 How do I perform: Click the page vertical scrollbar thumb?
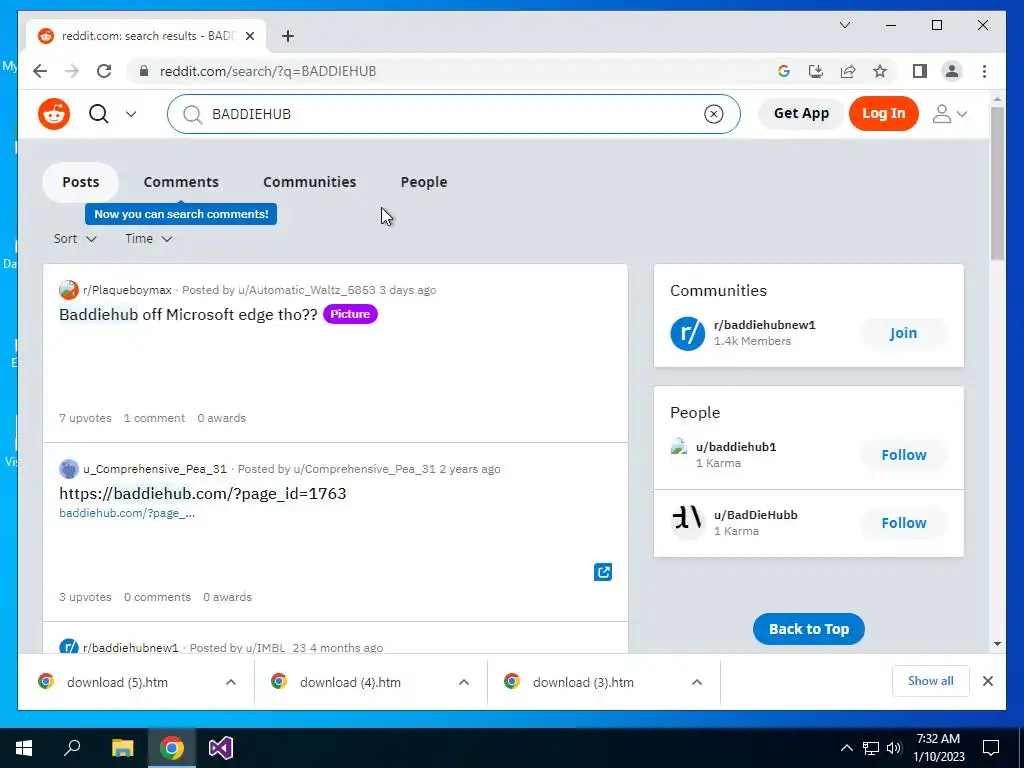[997, 184]
